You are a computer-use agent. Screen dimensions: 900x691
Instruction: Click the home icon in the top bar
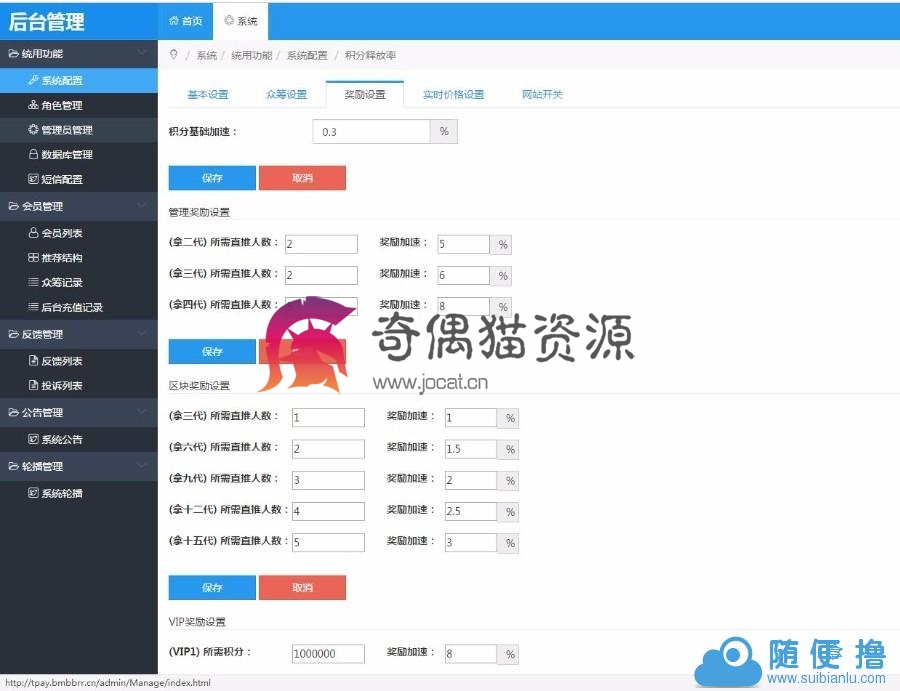click(174, 21)
